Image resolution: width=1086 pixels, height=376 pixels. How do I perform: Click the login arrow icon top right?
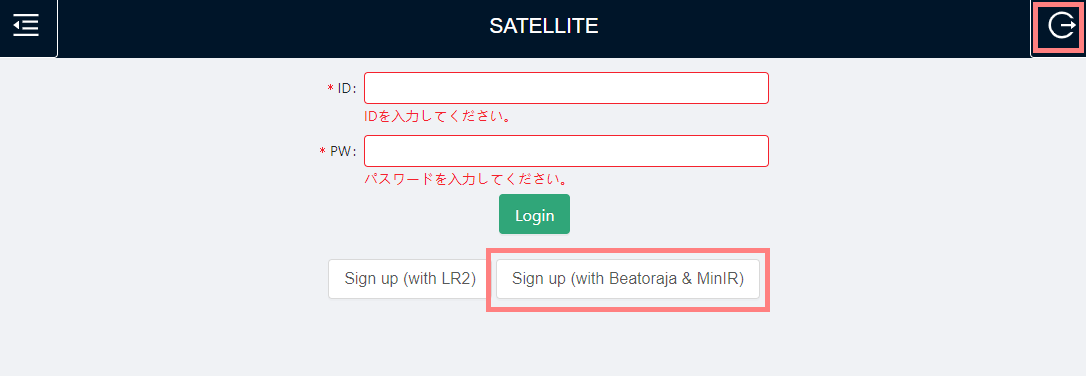(x=1061, y=26)
